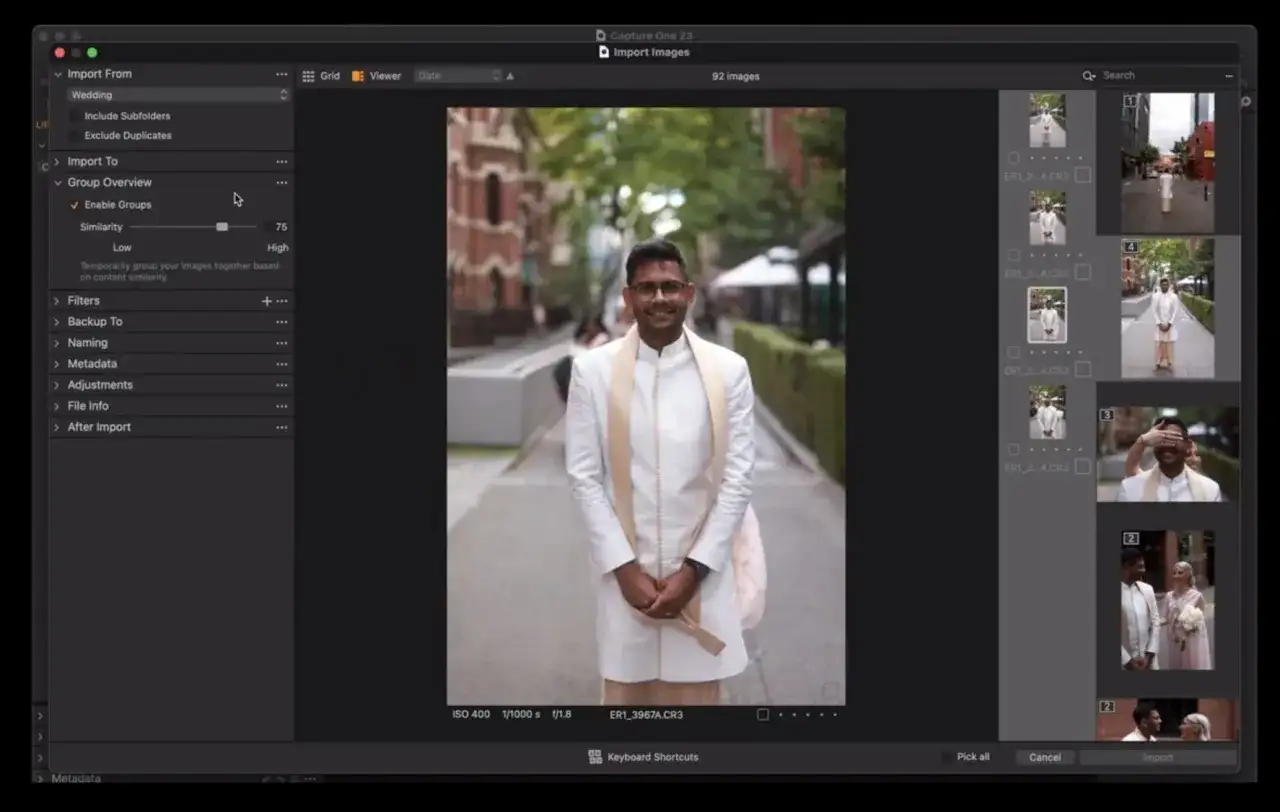This screenshot has width=1280, height=812.
Task: Set star rating under ER1_3967A.CR3 viewer image
Action: (x=808, y=715)
